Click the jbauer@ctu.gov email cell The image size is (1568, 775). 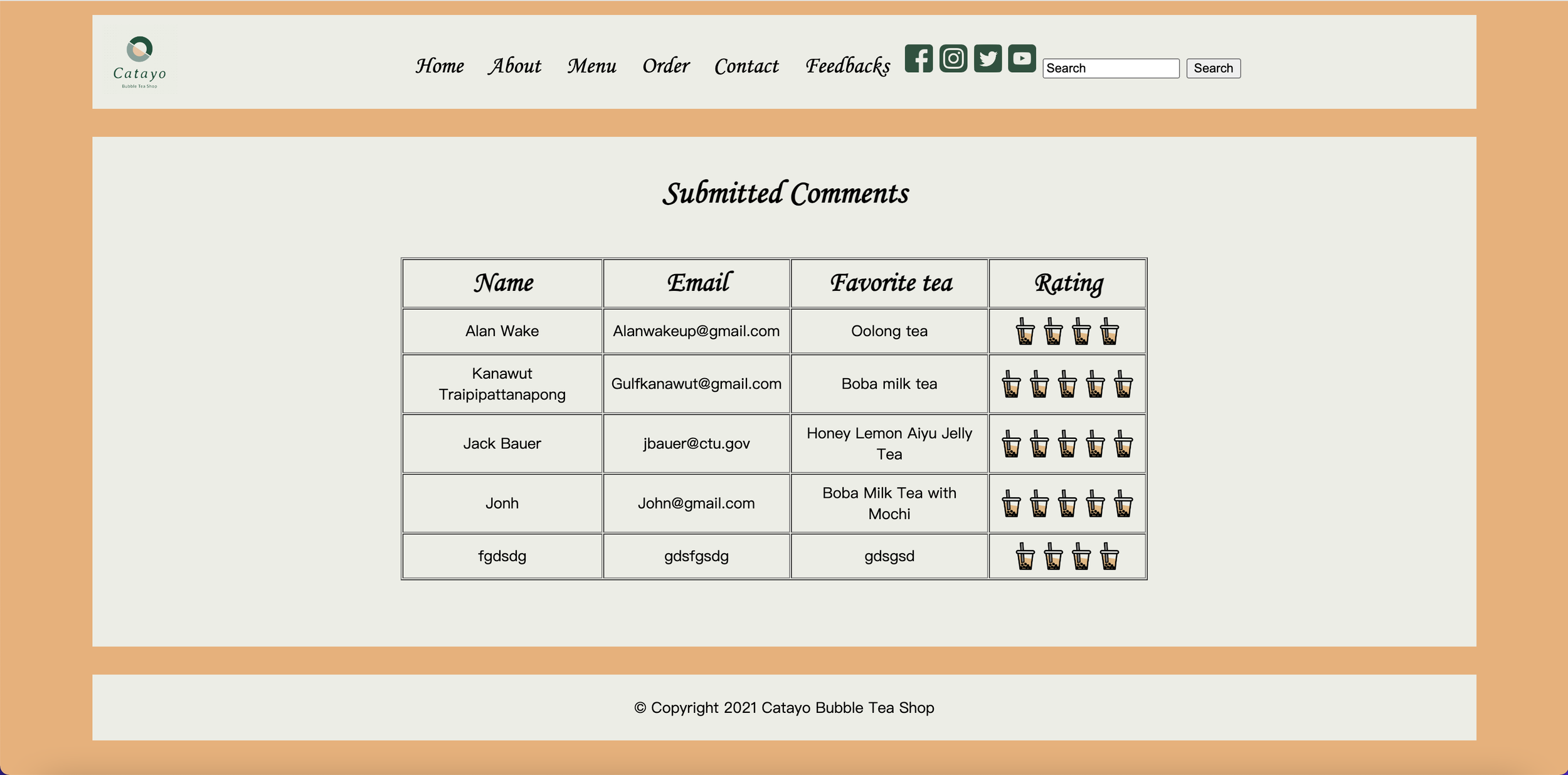point(696,444)
